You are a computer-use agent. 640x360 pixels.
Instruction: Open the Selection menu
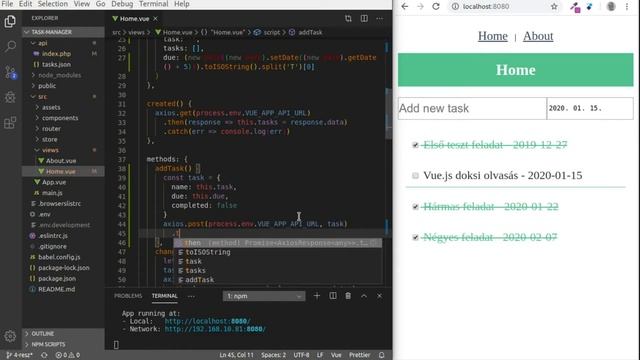(53, 4)
